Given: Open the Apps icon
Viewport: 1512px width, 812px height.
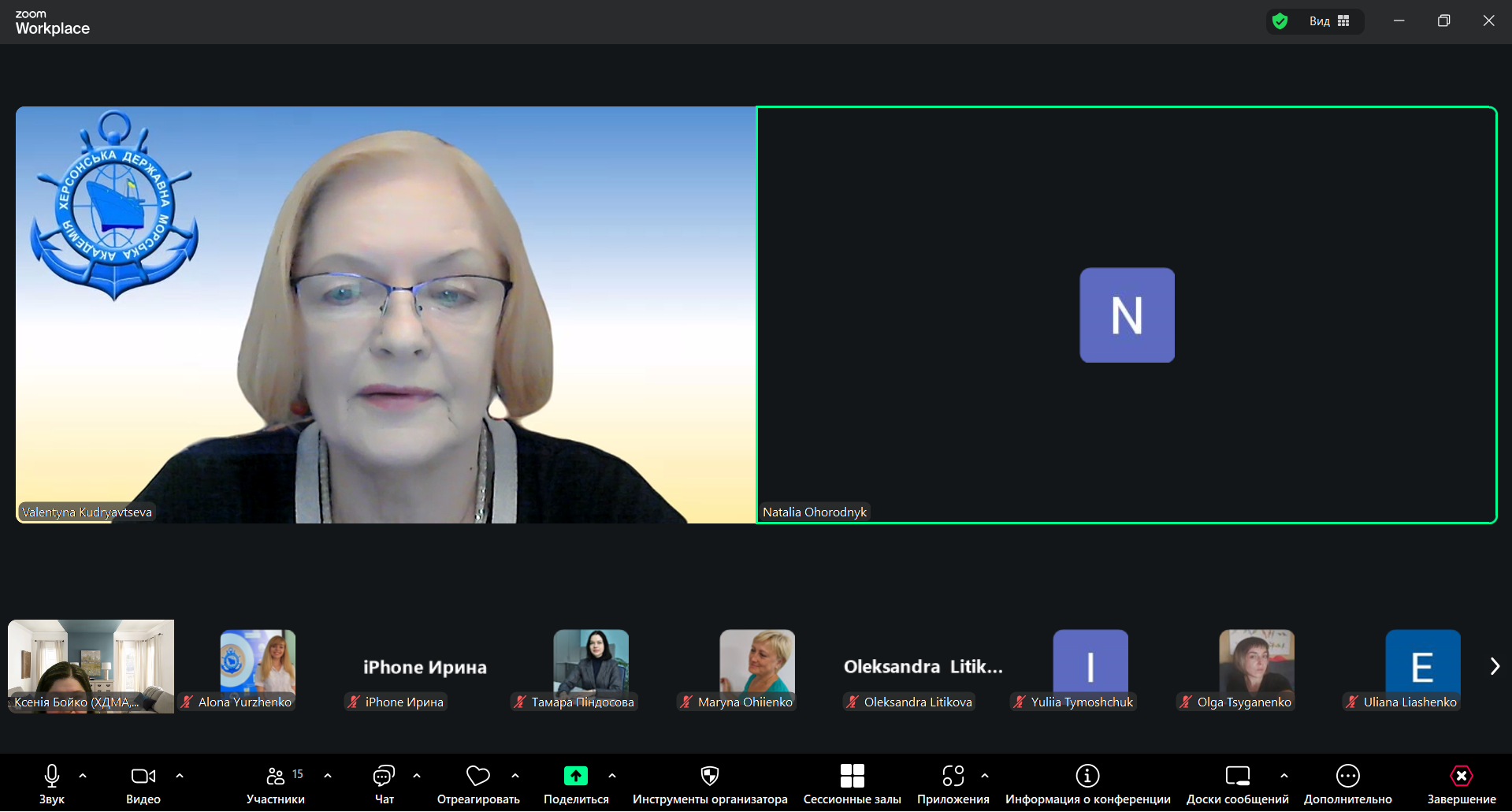Looking at the screenshot, I should 953,777.
